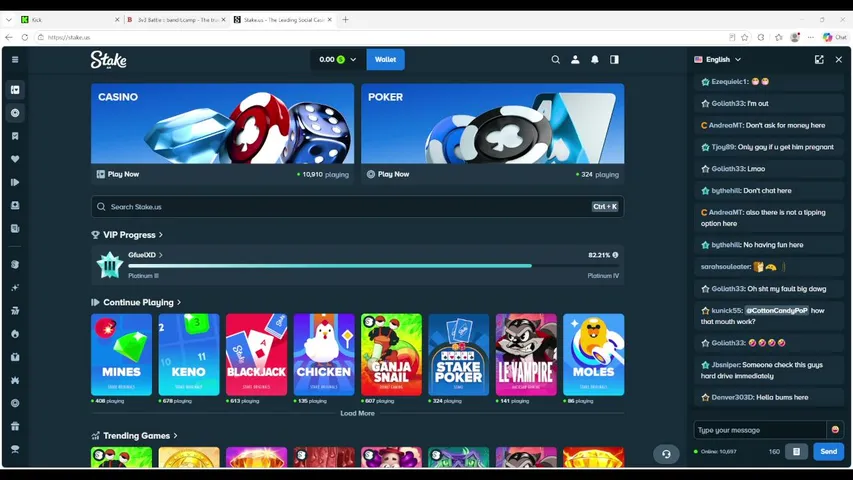The height and width of the screenshot is (480, 853).
Task: Open the user profile icon
Action: point(575,59)
